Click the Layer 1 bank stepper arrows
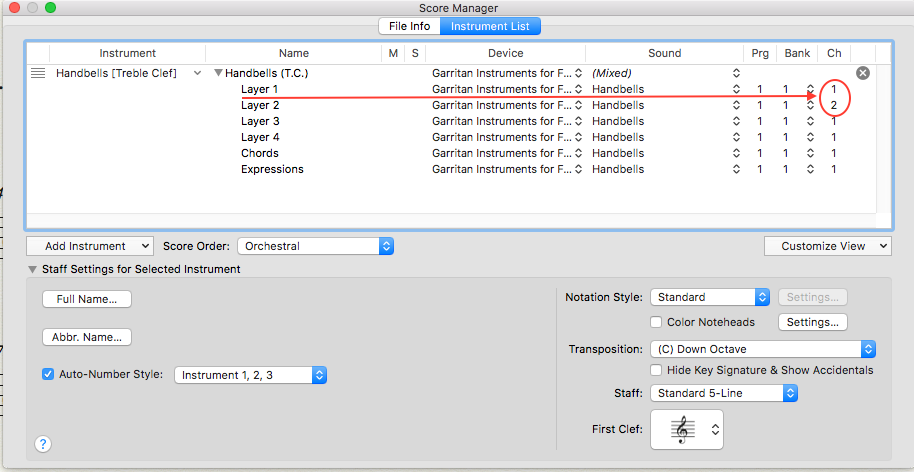Viewport: 914px width, 472px height. tap(810, 89)
